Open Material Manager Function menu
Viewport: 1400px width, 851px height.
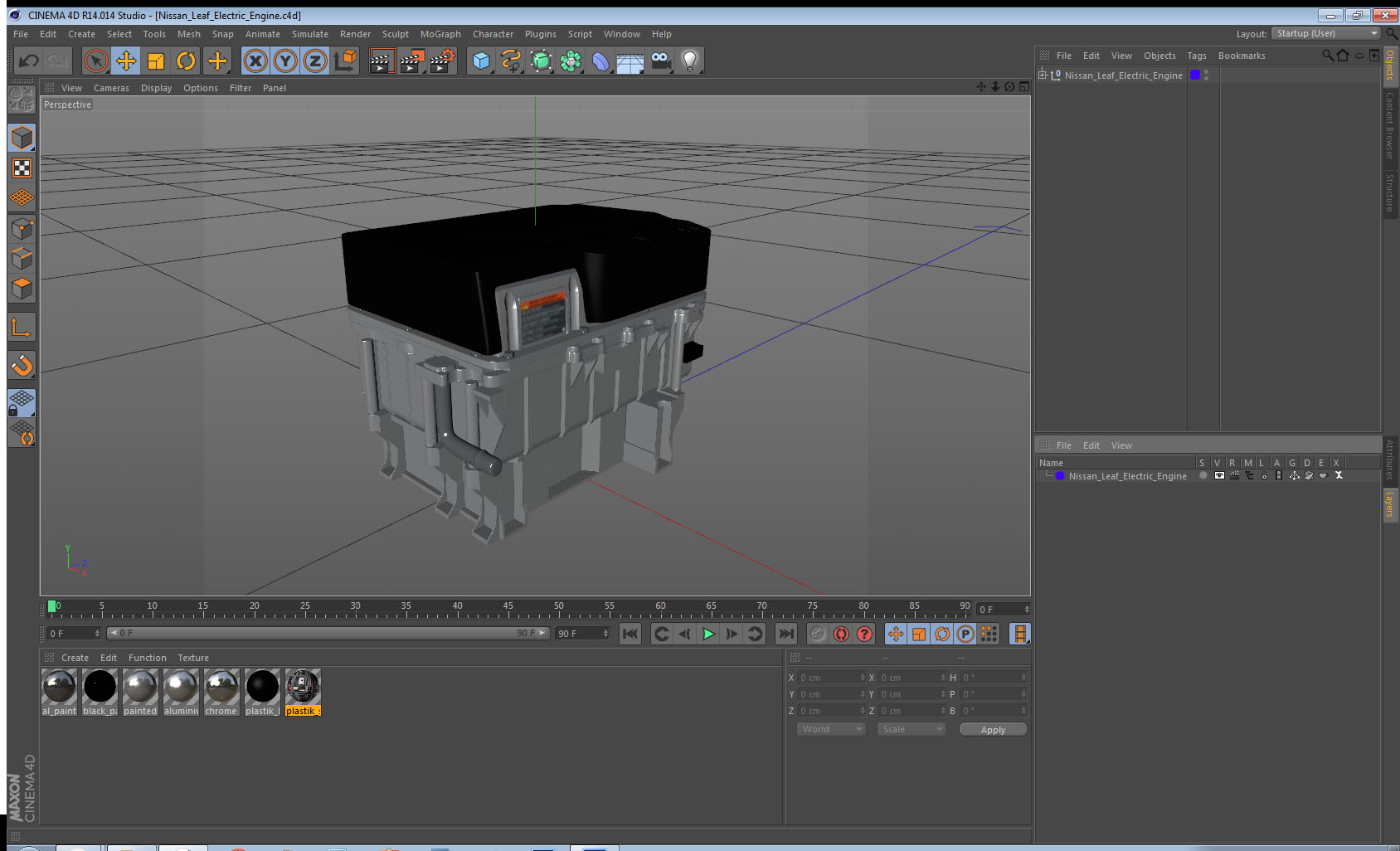[148, 658]
